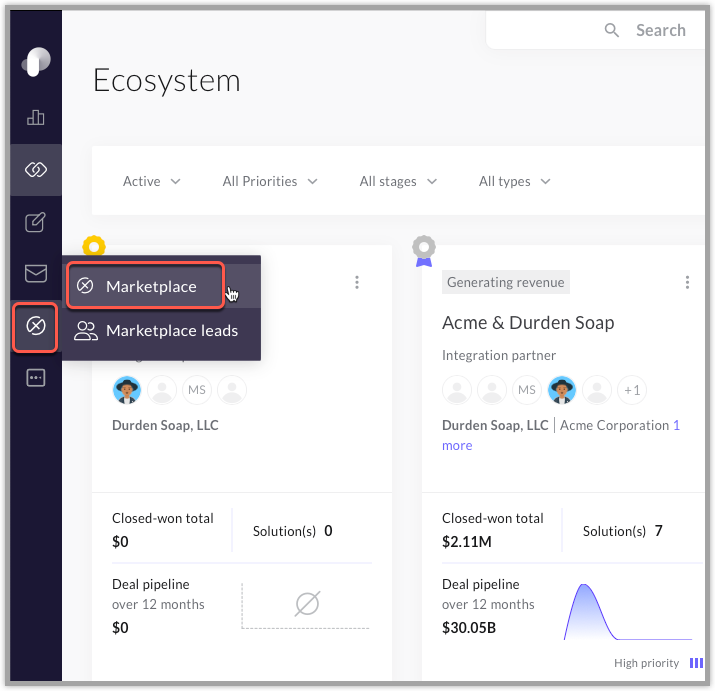Viewport: 715px width, 691px height.
Task: Open the envelope mail sidebar icon
Action: (36, 274)
